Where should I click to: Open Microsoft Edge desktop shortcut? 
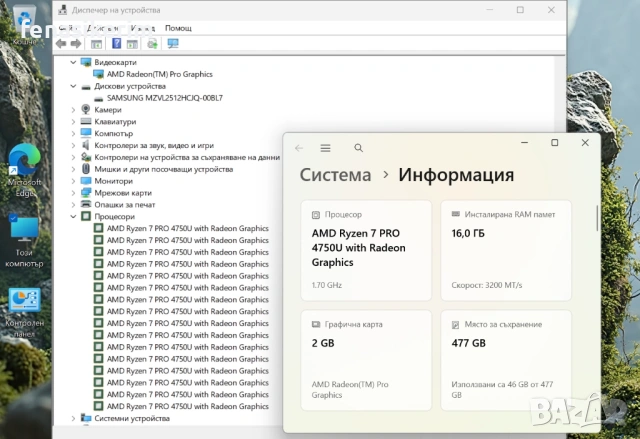pyautogui.click(x=24, y=170)
